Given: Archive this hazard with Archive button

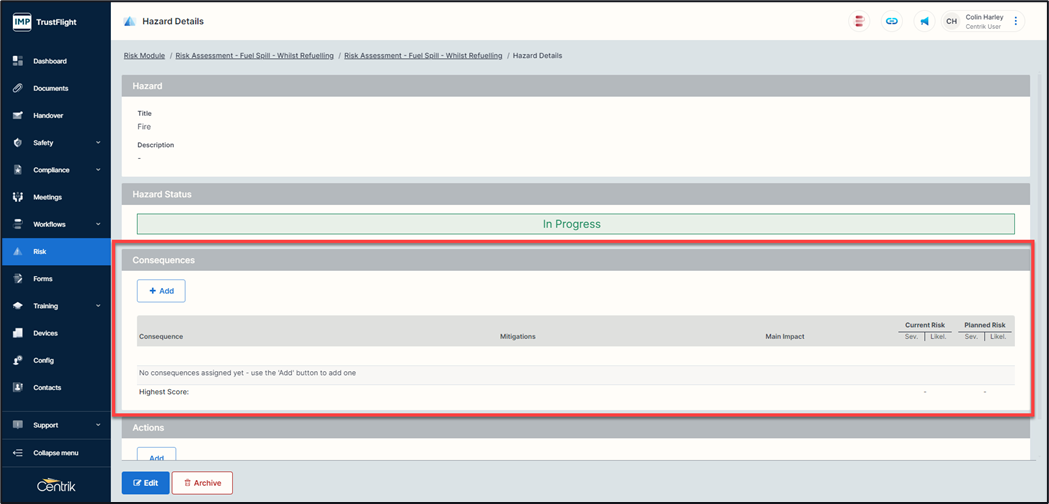Looking at the screenshot, I should 202,483.
